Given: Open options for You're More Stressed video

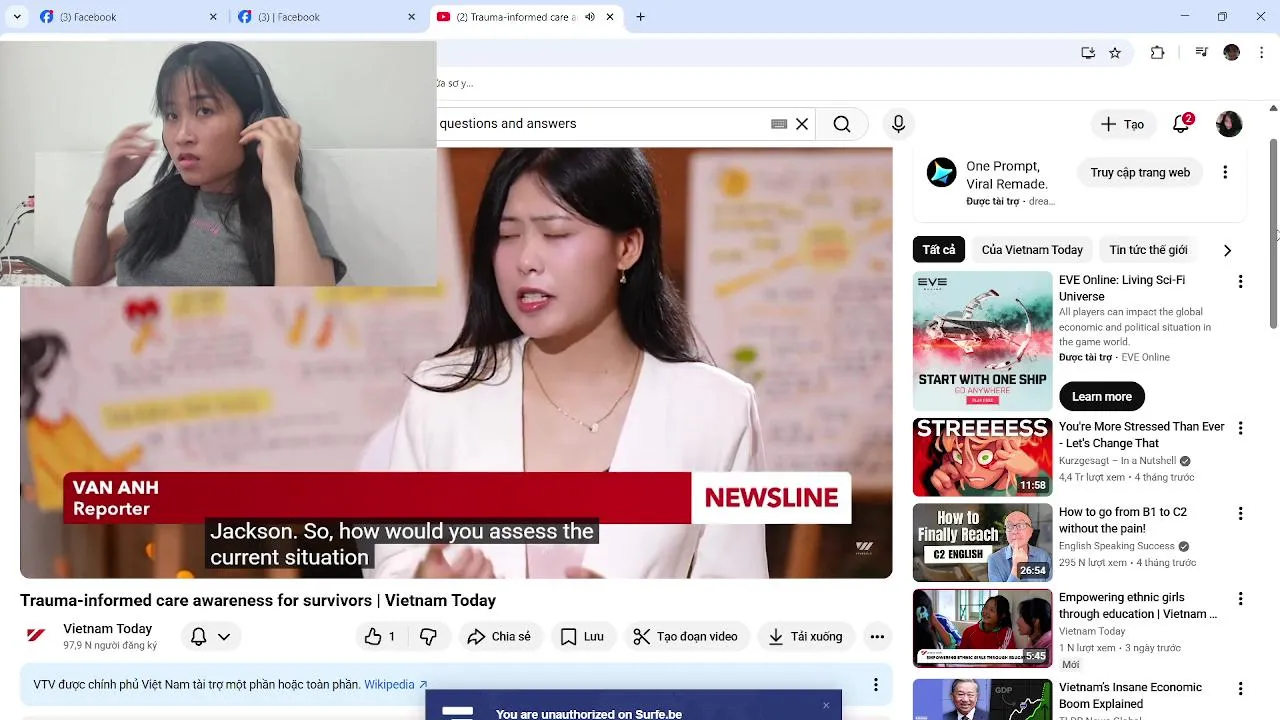Looking at the screenshot, I should pos(1240,428).
